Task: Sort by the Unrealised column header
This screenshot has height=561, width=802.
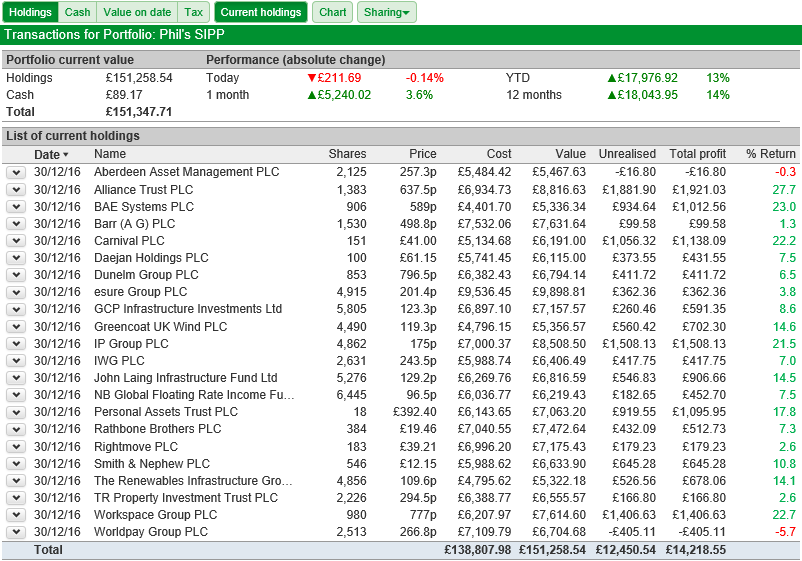Action: pyautogui.click(x=627, y=154)
